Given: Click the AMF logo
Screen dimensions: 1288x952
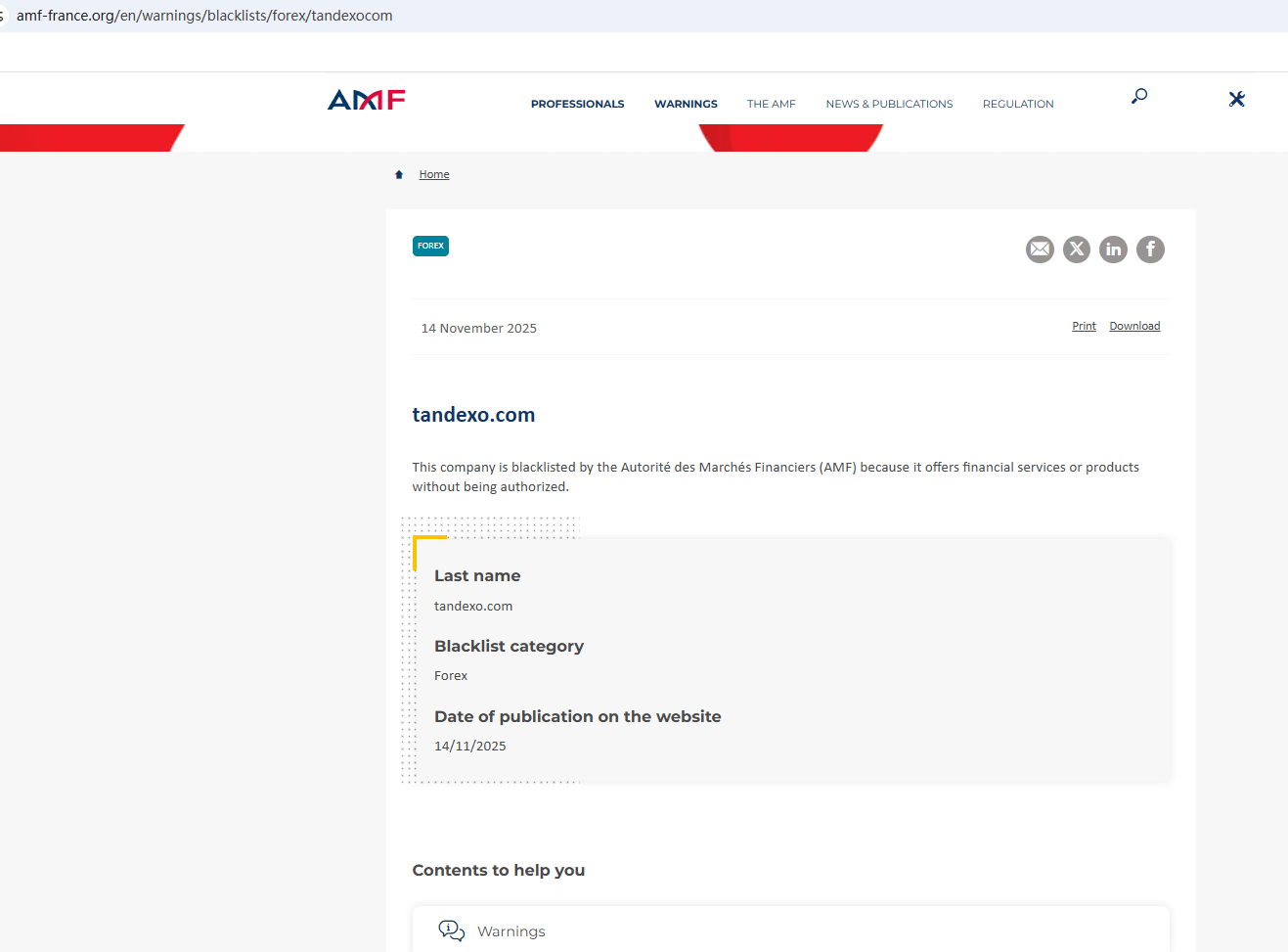Looking at the screenshot, I should point(366,100).
